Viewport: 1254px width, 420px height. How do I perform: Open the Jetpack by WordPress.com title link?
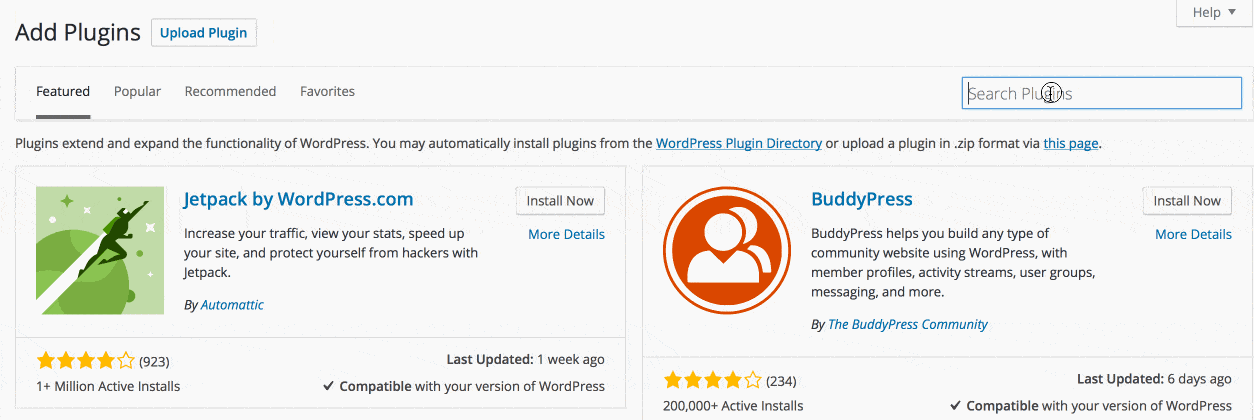(298, 199)
